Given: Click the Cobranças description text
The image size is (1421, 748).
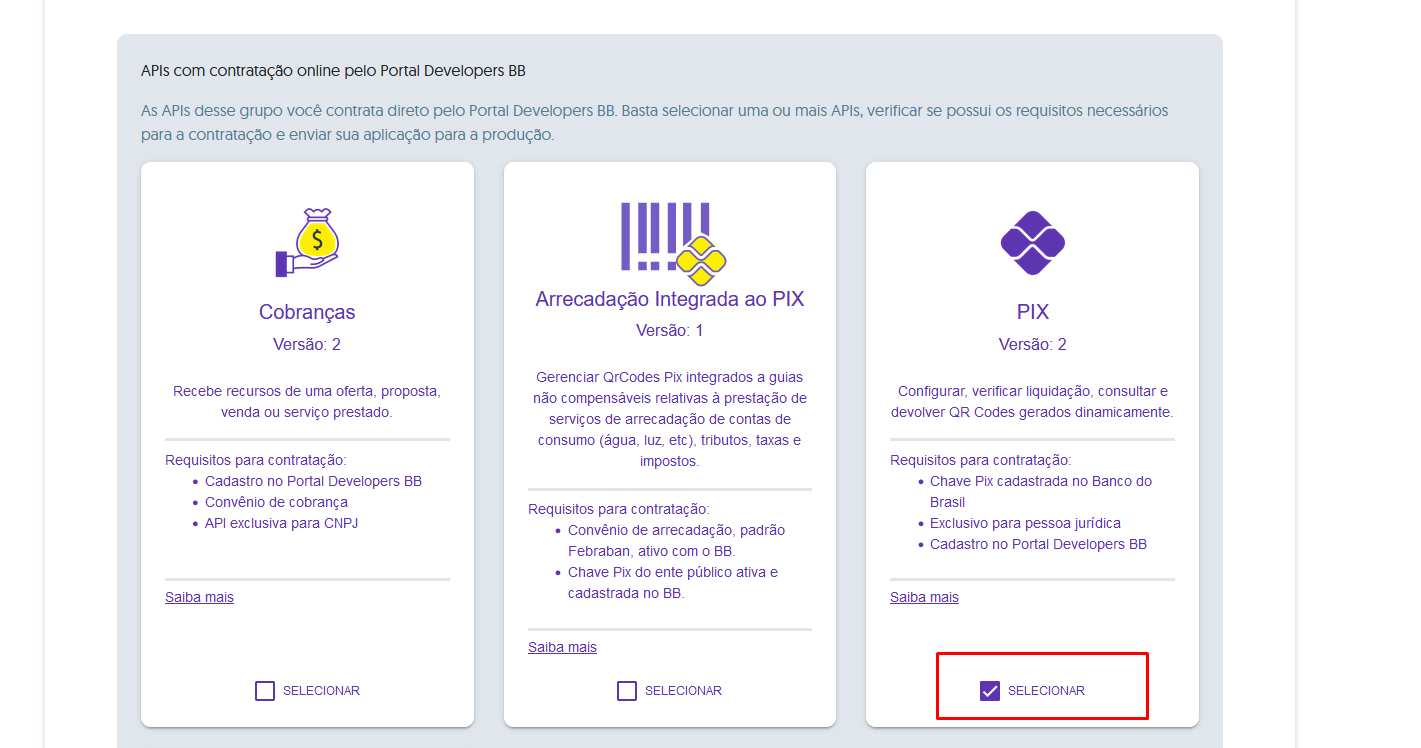Looking at the screenshot, I should 307,401.
